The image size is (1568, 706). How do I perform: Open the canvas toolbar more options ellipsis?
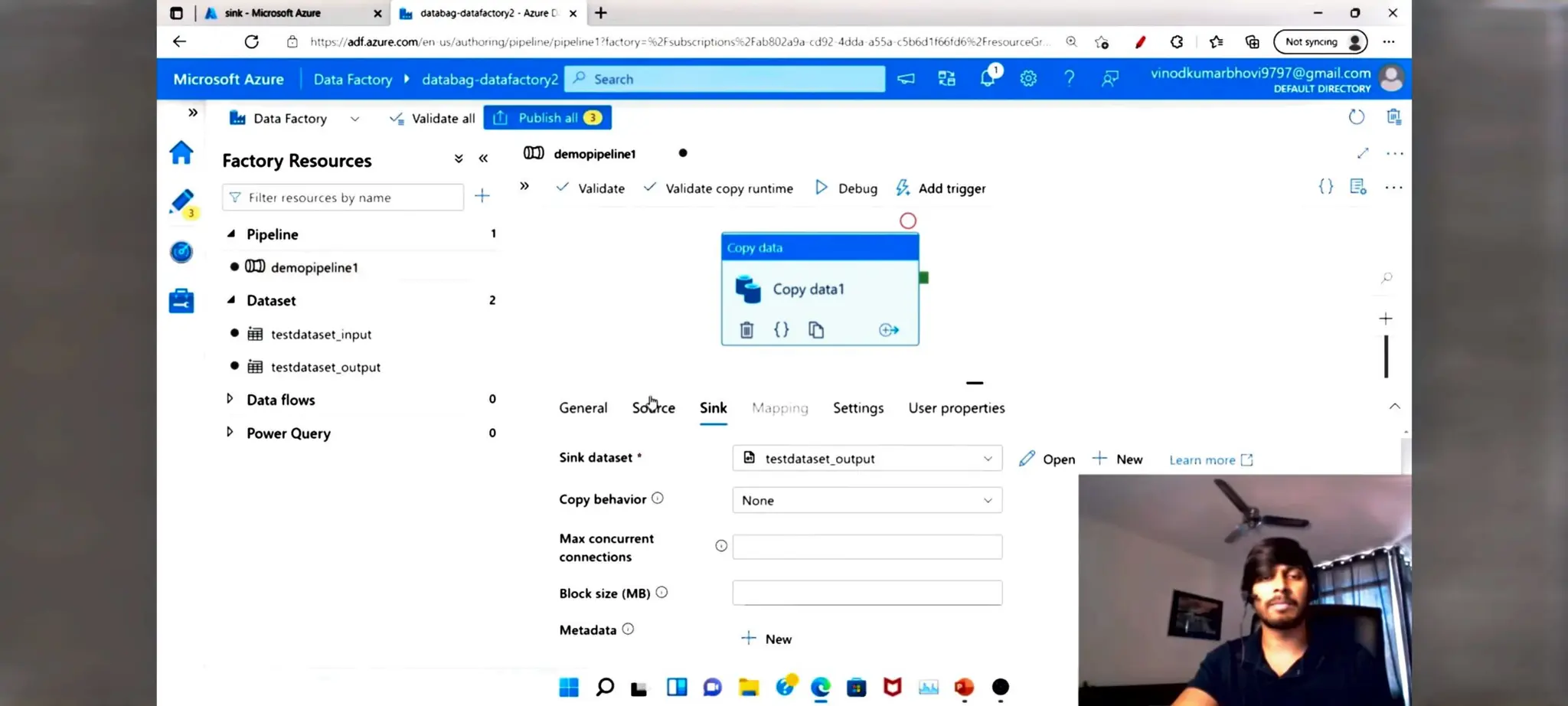1393,188
